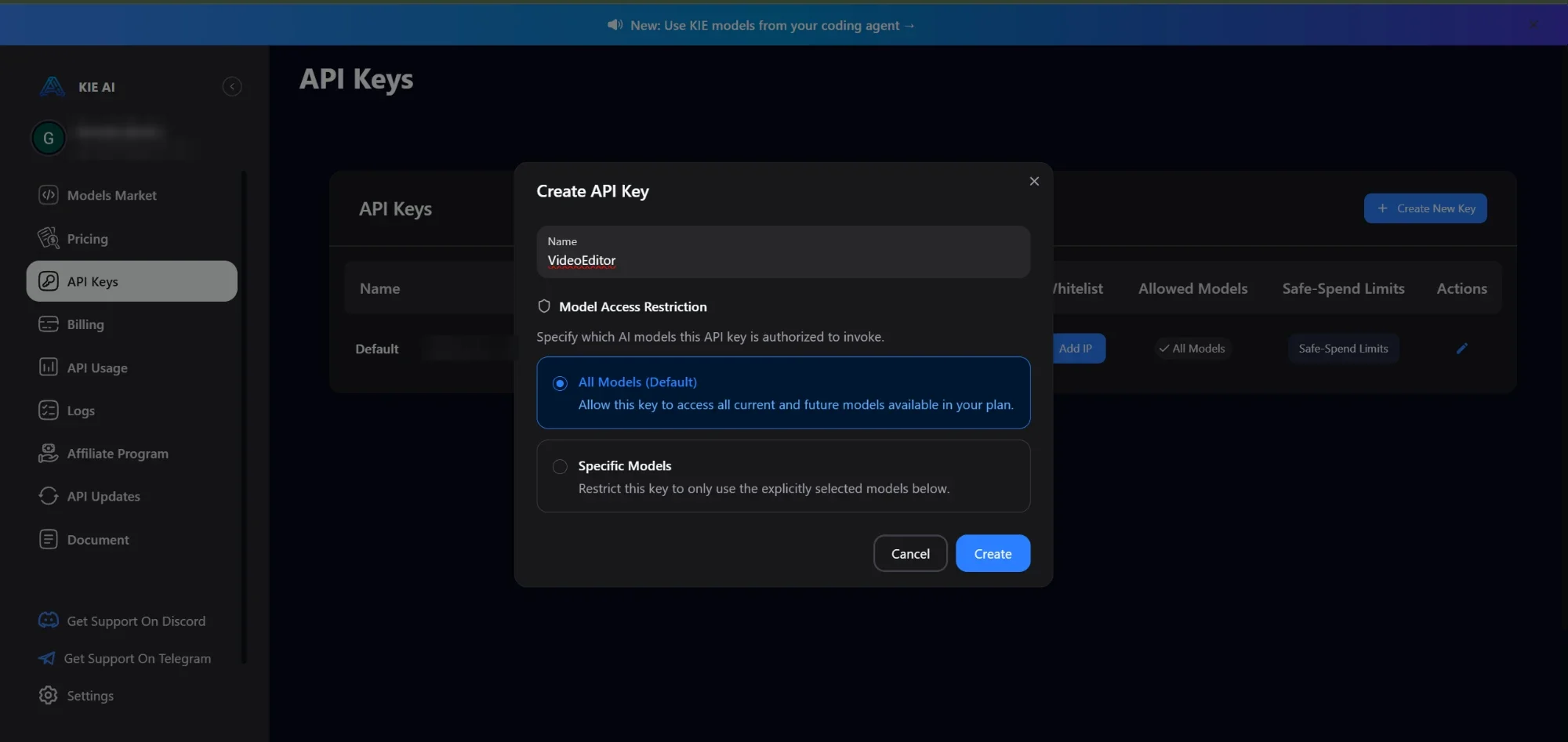1568x742 pixels.
Task: Click the Settings gear icon
Action: (x=49, y=695)
